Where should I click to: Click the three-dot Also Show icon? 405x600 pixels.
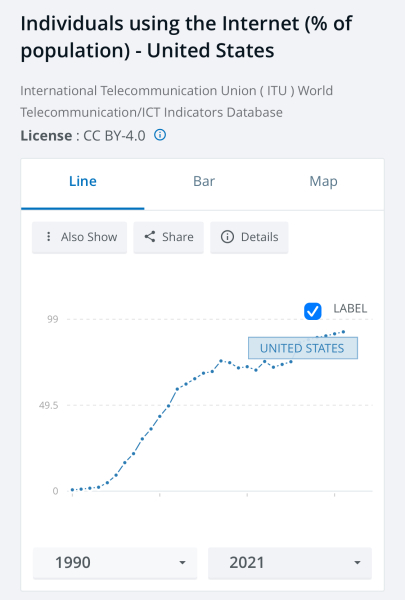tap(48, 237)
